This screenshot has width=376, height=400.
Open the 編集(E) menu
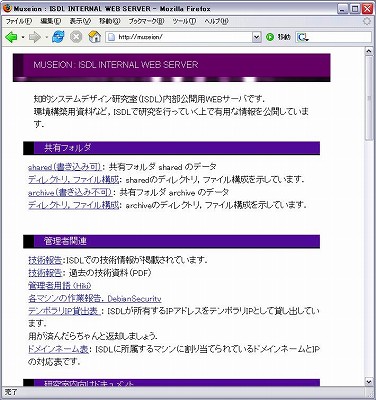pos(51,21)
